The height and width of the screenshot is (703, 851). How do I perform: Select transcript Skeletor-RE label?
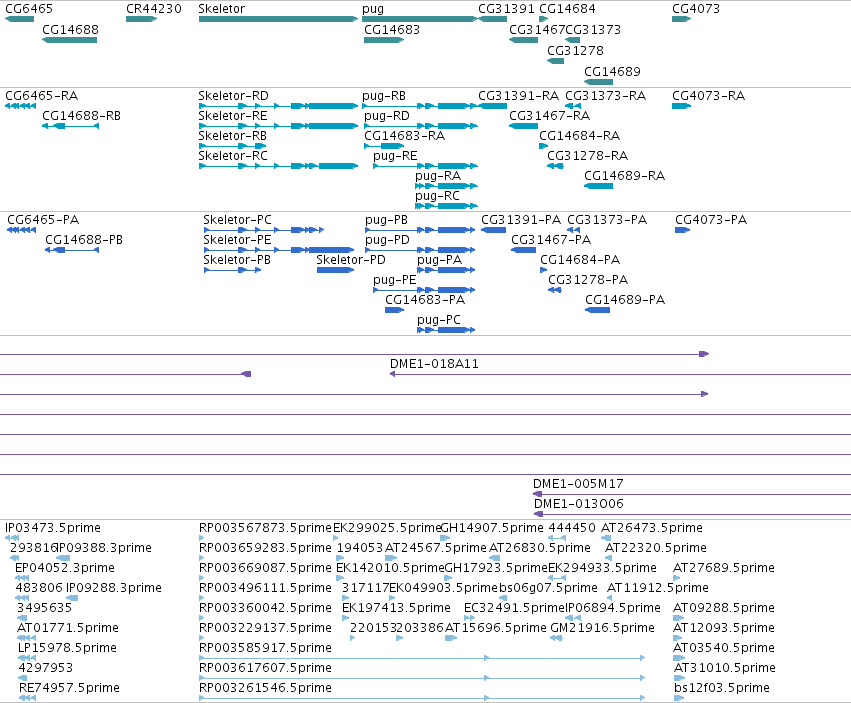[233, 116]
